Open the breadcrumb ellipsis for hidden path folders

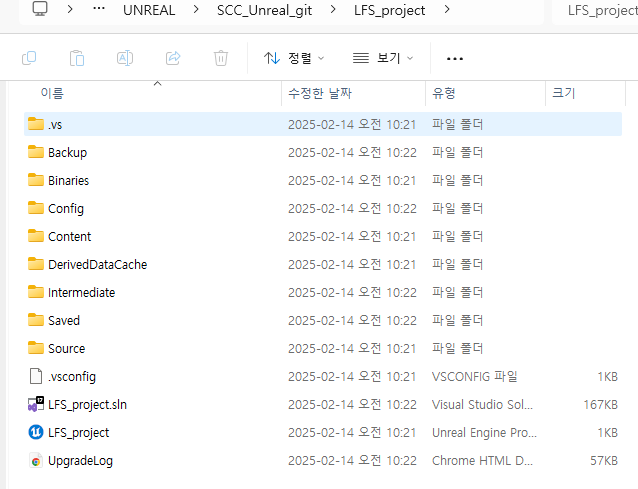tap(99, 9)
